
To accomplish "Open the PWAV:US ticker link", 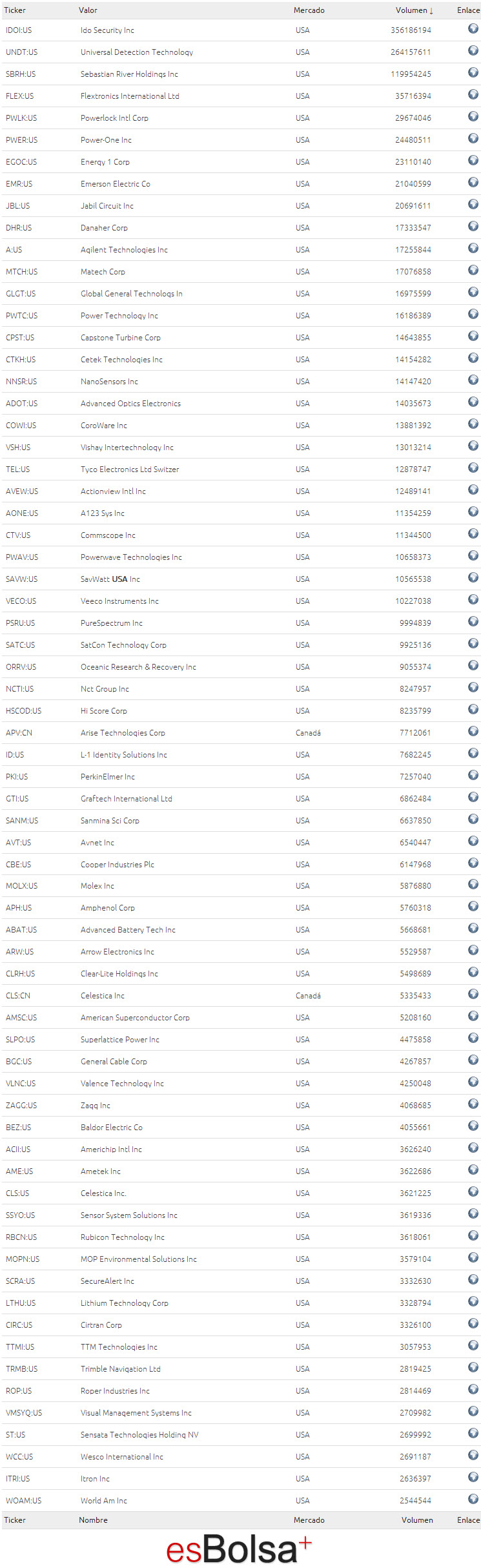I will coord(22,557).
